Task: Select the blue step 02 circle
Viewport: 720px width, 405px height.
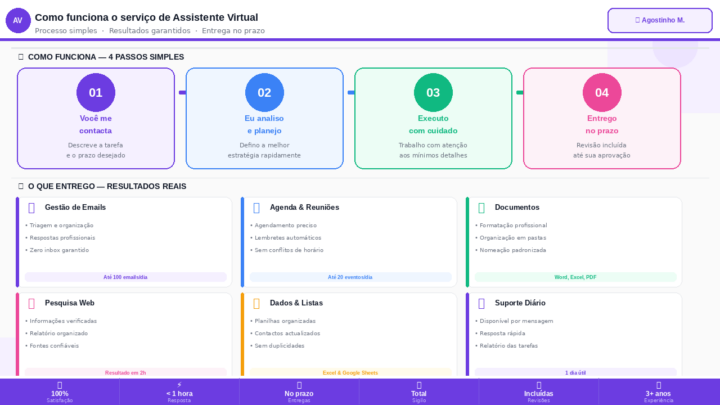Action: 264,92
